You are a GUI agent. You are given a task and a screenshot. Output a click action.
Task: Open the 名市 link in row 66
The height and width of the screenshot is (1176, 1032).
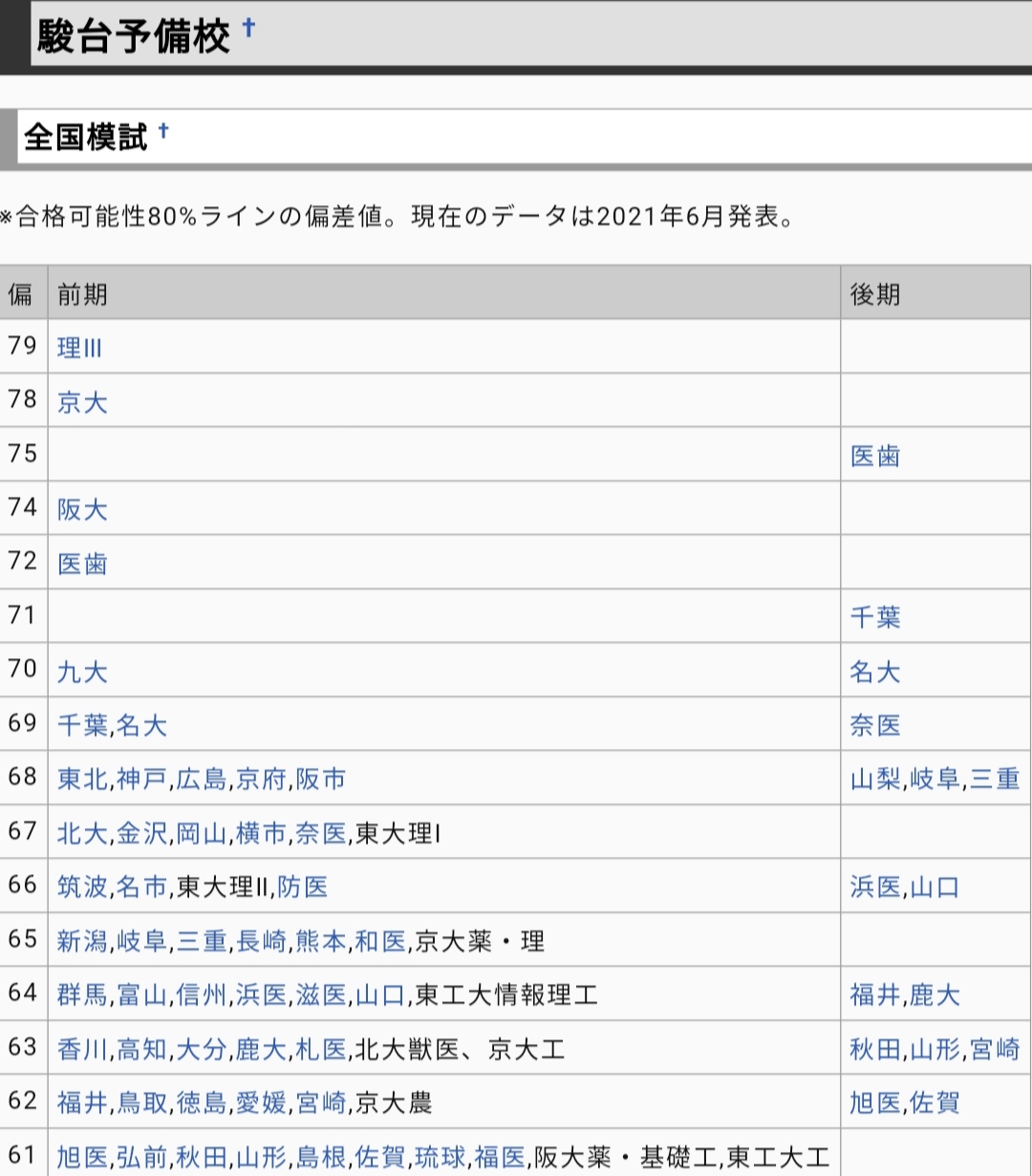click(x=141, y=887)
